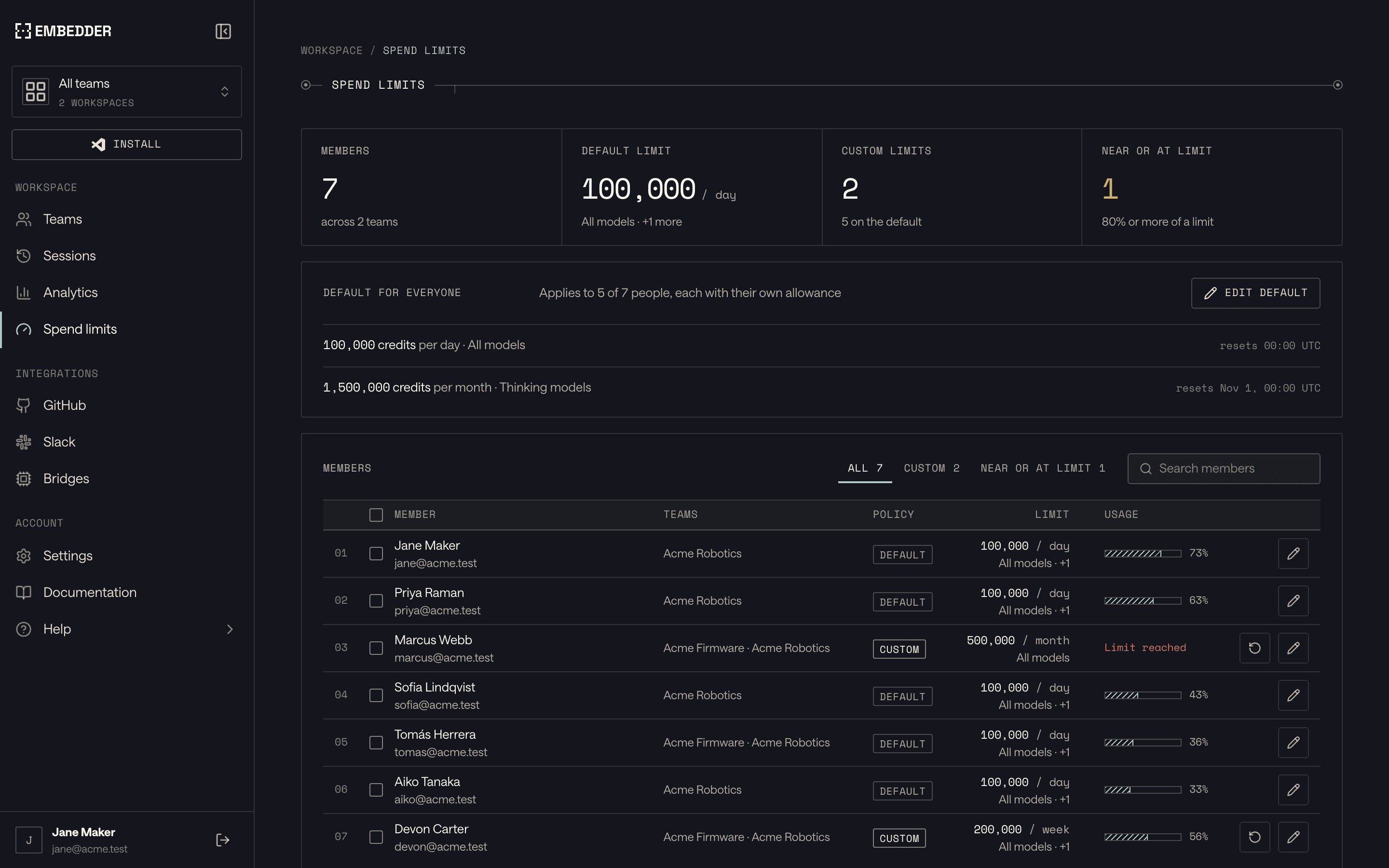The height and width of the screenshot is (868, 1389).
Task: Edit Marcus Webb's limit pencil icon
Action: click(1293, 648)
